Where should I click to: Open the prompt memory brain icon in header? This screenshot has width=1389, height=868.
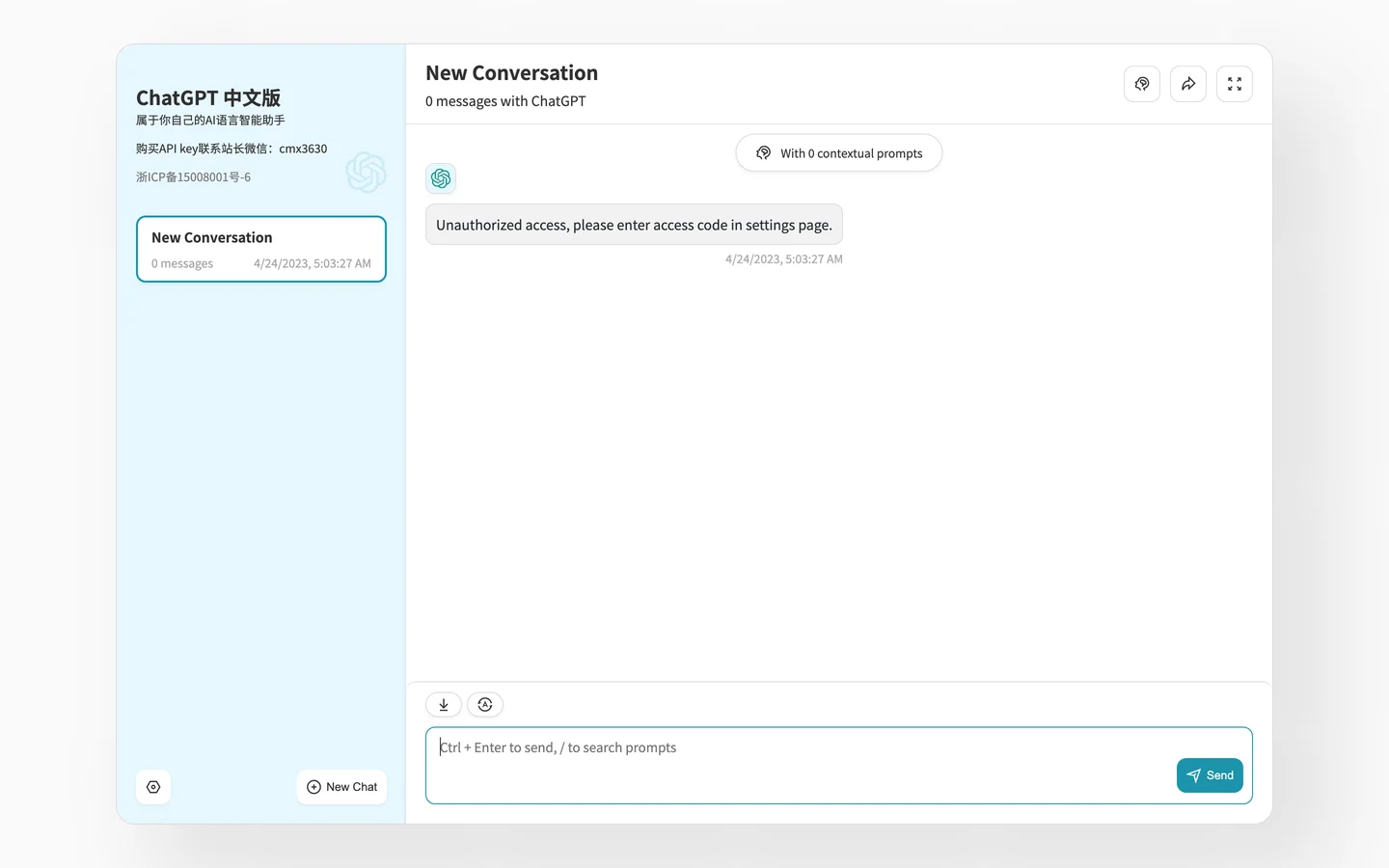pyautogui.click(x=1142, y=84)
